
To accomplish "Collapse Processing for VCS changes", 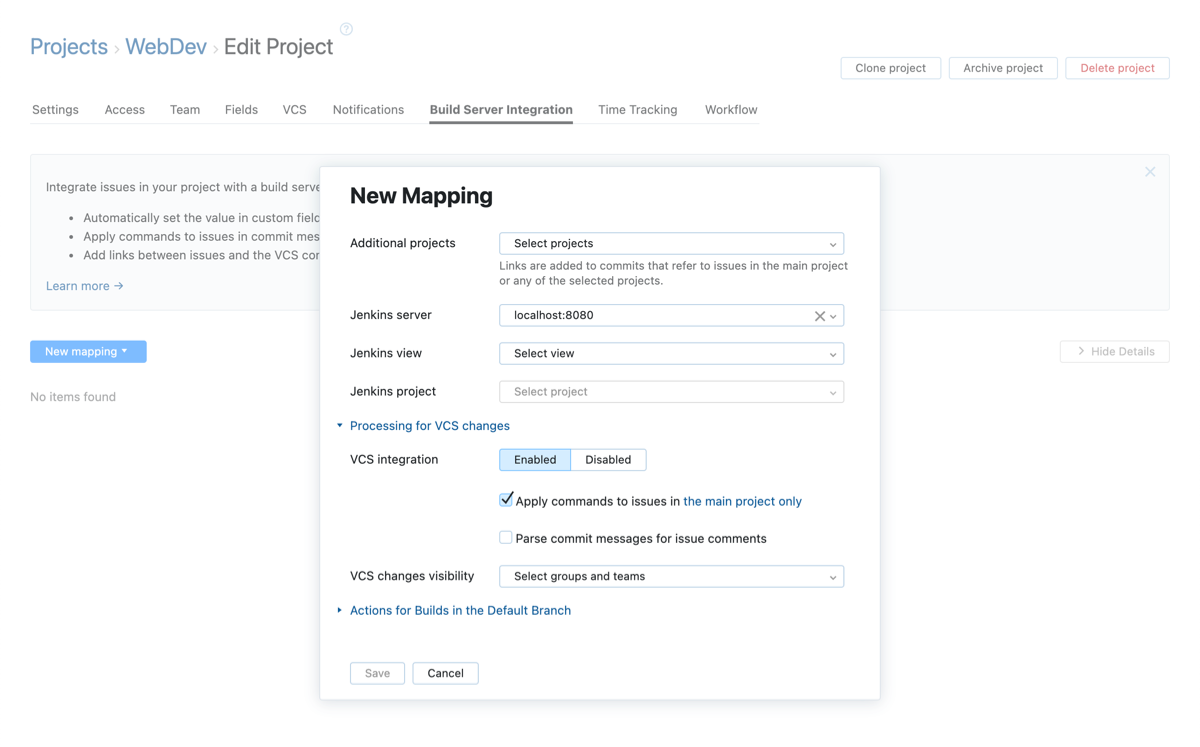I will click(x=429, y=425).
